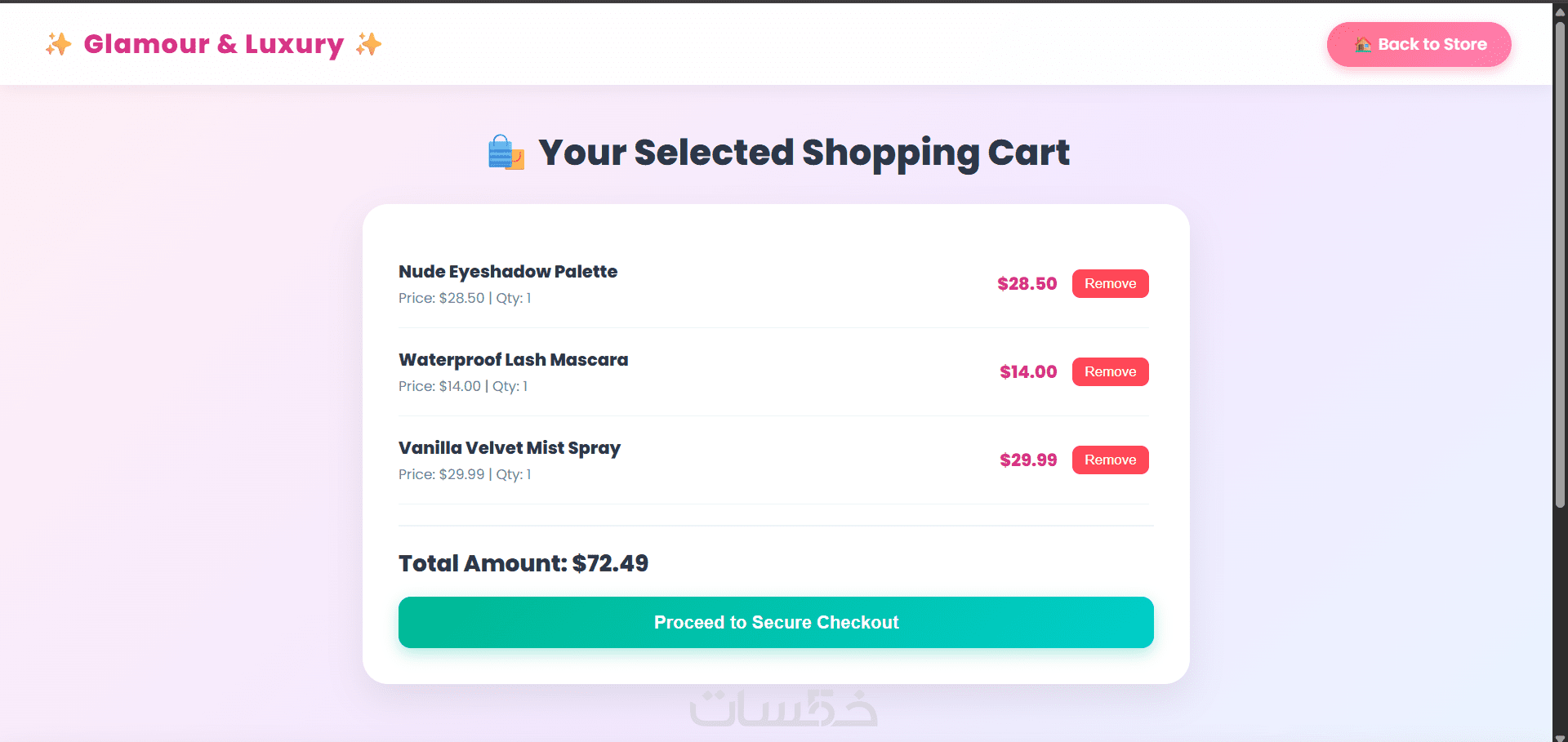Click the $29.99 item subtotal
The image size is (1568, 742).
pos(1028,460)
